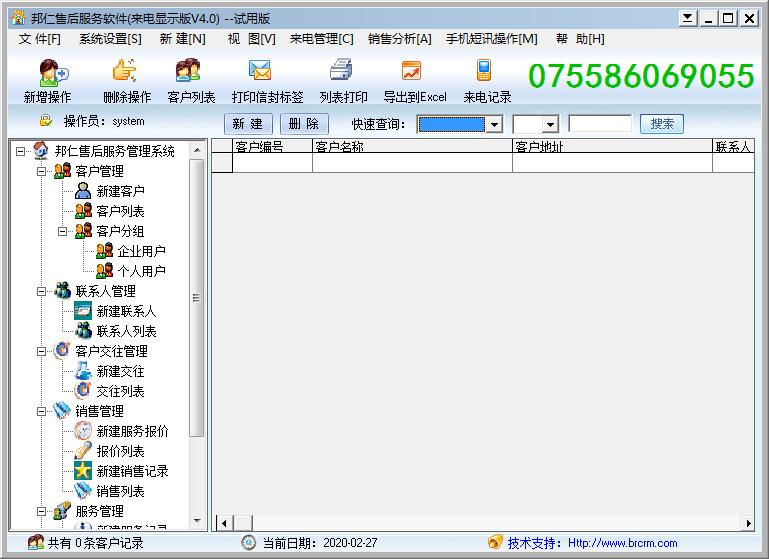
Task: Click the tree panel scroll-up arrow
Action: pyautogui.click(x=197, y=150)
